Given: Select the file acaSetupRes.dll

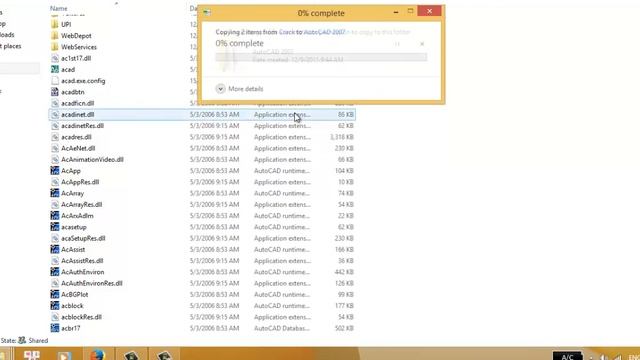Looking at the screenshot, I should (x=83, y=238).
